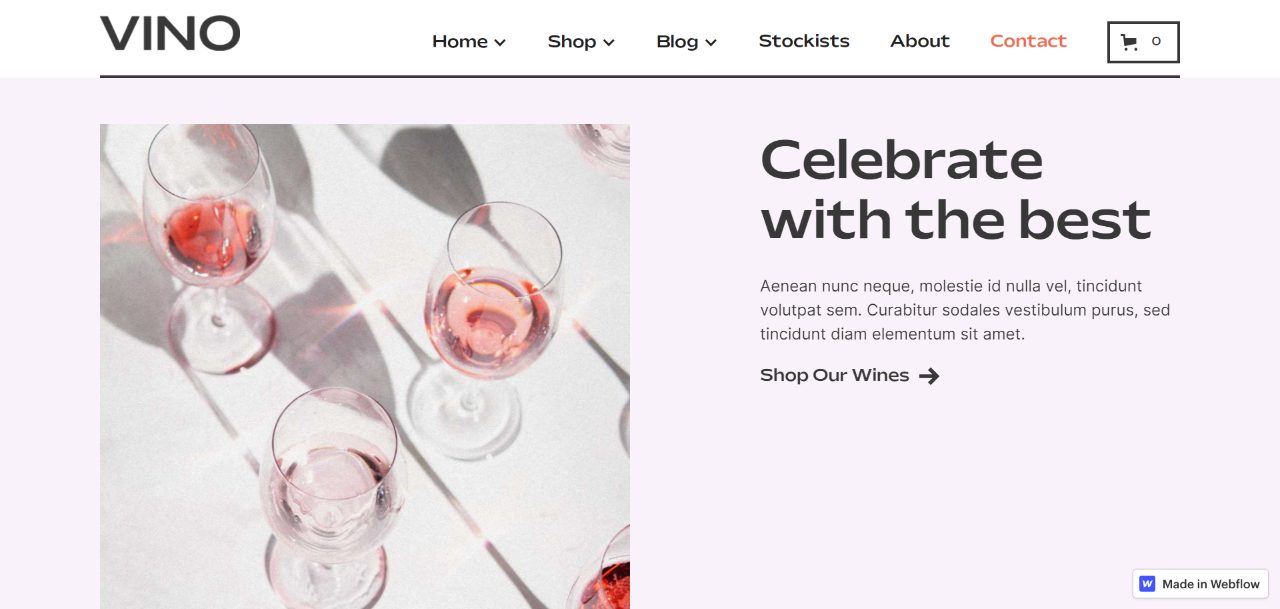
Task: Open the Home menu from the navbar
Action: click(460, 41)
